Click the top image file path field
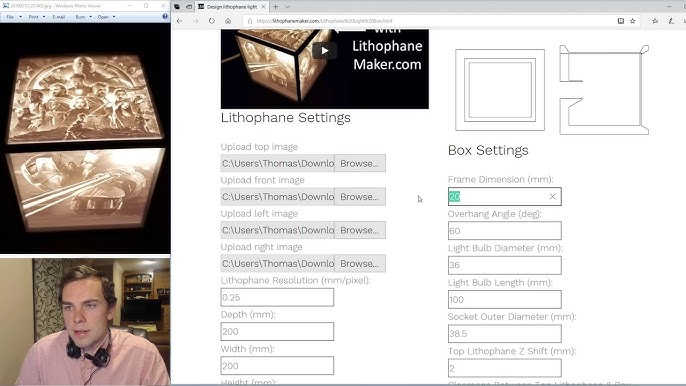 tap(278, 163)
